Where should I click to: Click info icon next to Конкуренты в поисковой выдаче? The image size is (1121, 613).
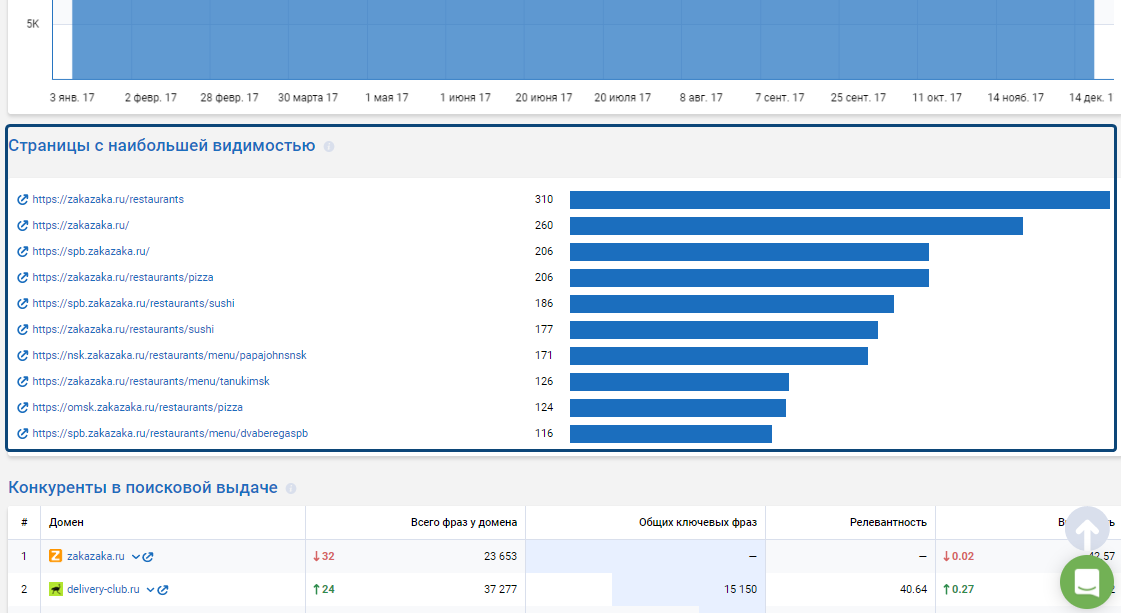click(291, 489)
